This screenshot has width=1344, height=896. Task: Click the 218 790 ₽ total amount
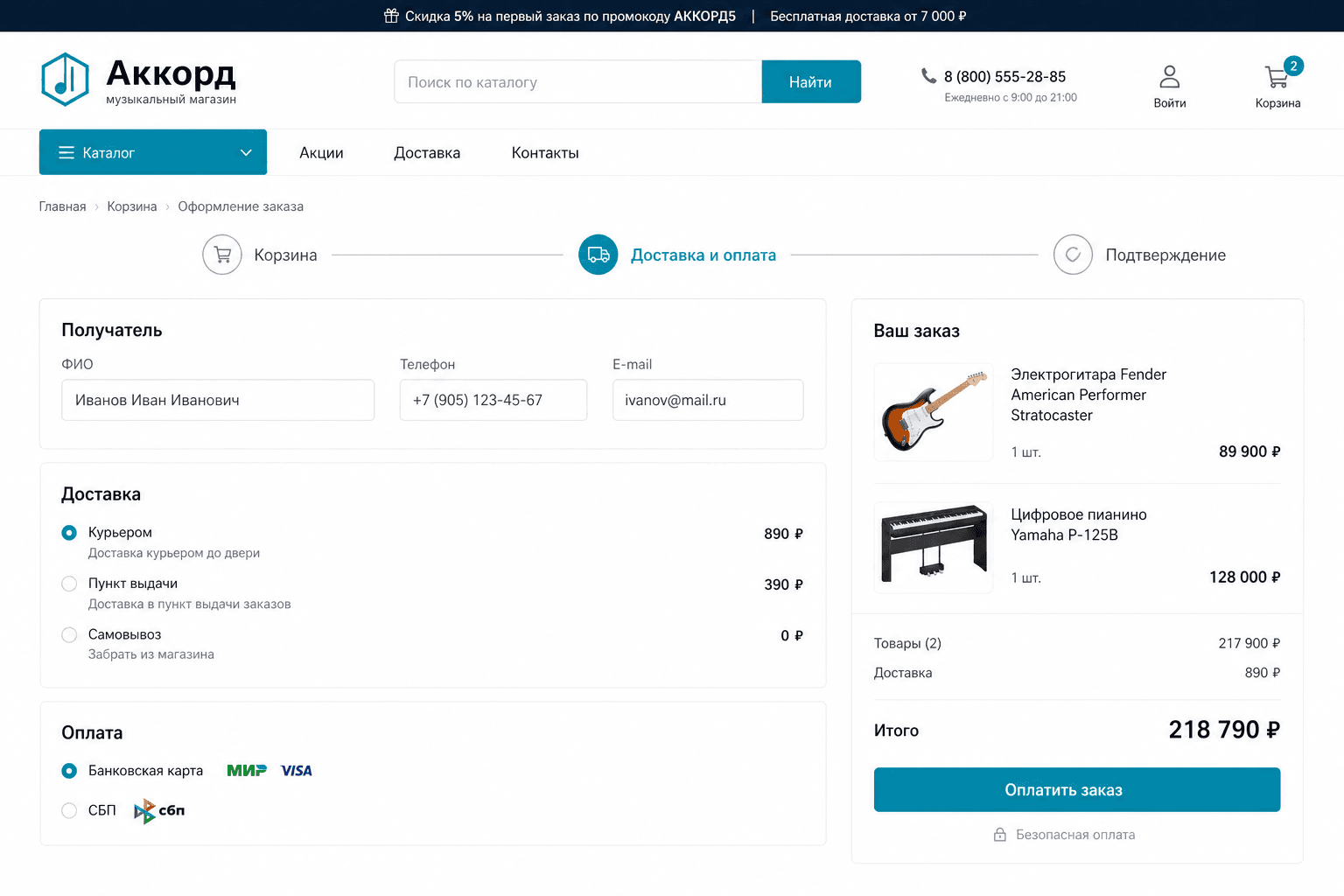[x=1224, y=730]
